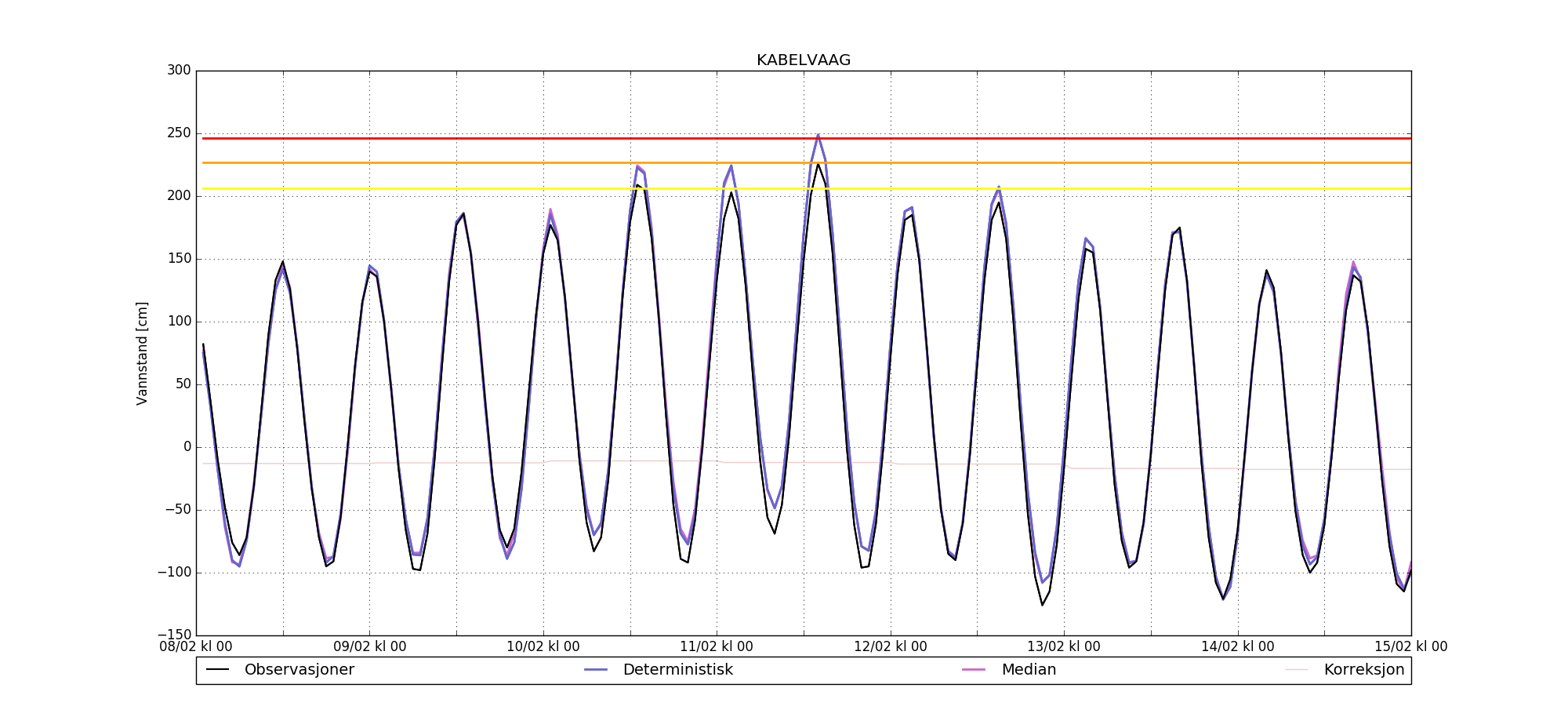Click the x-axis label 12/02 kl 00
This screenshot has height=706, width=1568.
point(891,647)
